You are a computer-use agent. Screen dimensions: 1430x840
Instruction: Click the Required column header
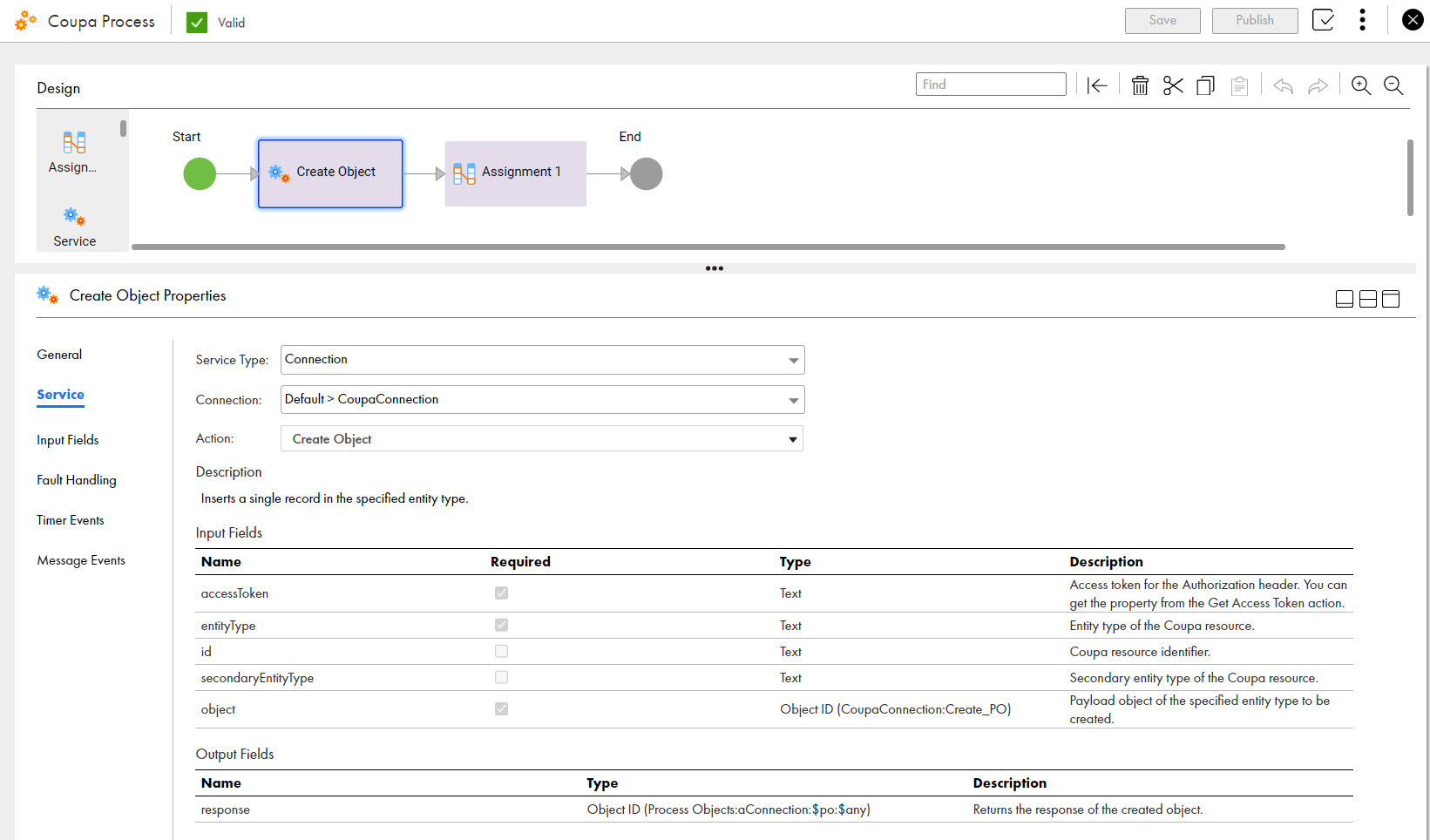(x=520, y=562)
